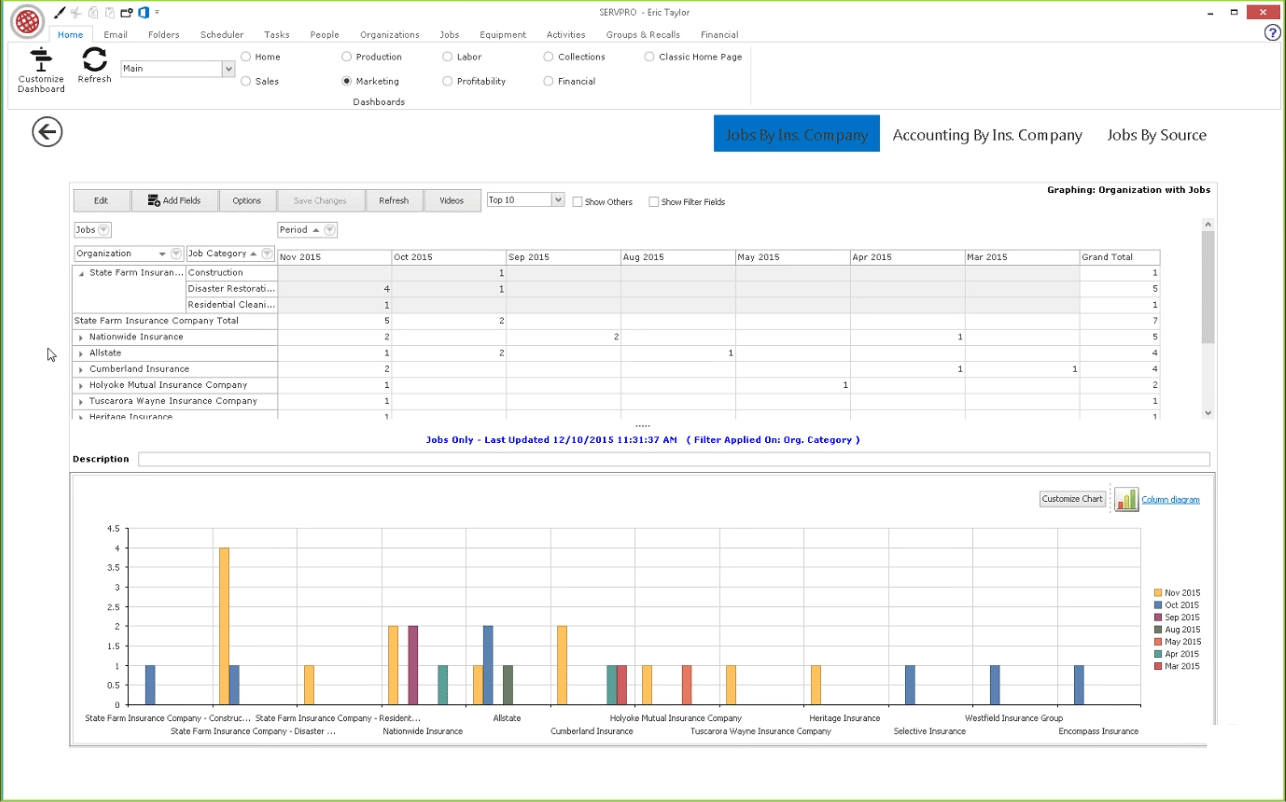1286x802 pixels.
Task: Click the Customize Chart button
Action: coord(1072,499)
